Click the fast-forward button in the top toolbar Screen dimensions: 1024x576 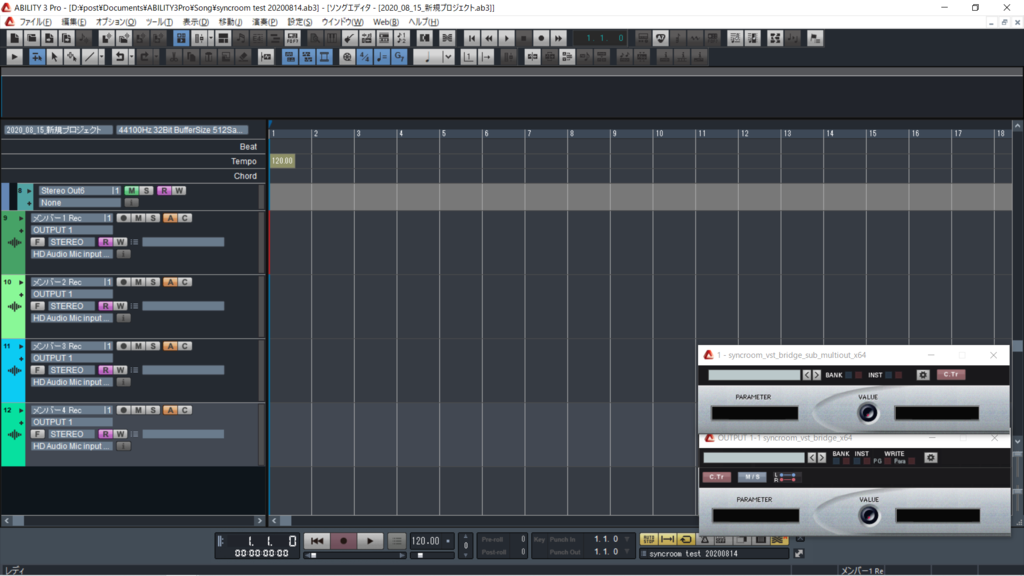pyautogui.click(x=558, y=39)
